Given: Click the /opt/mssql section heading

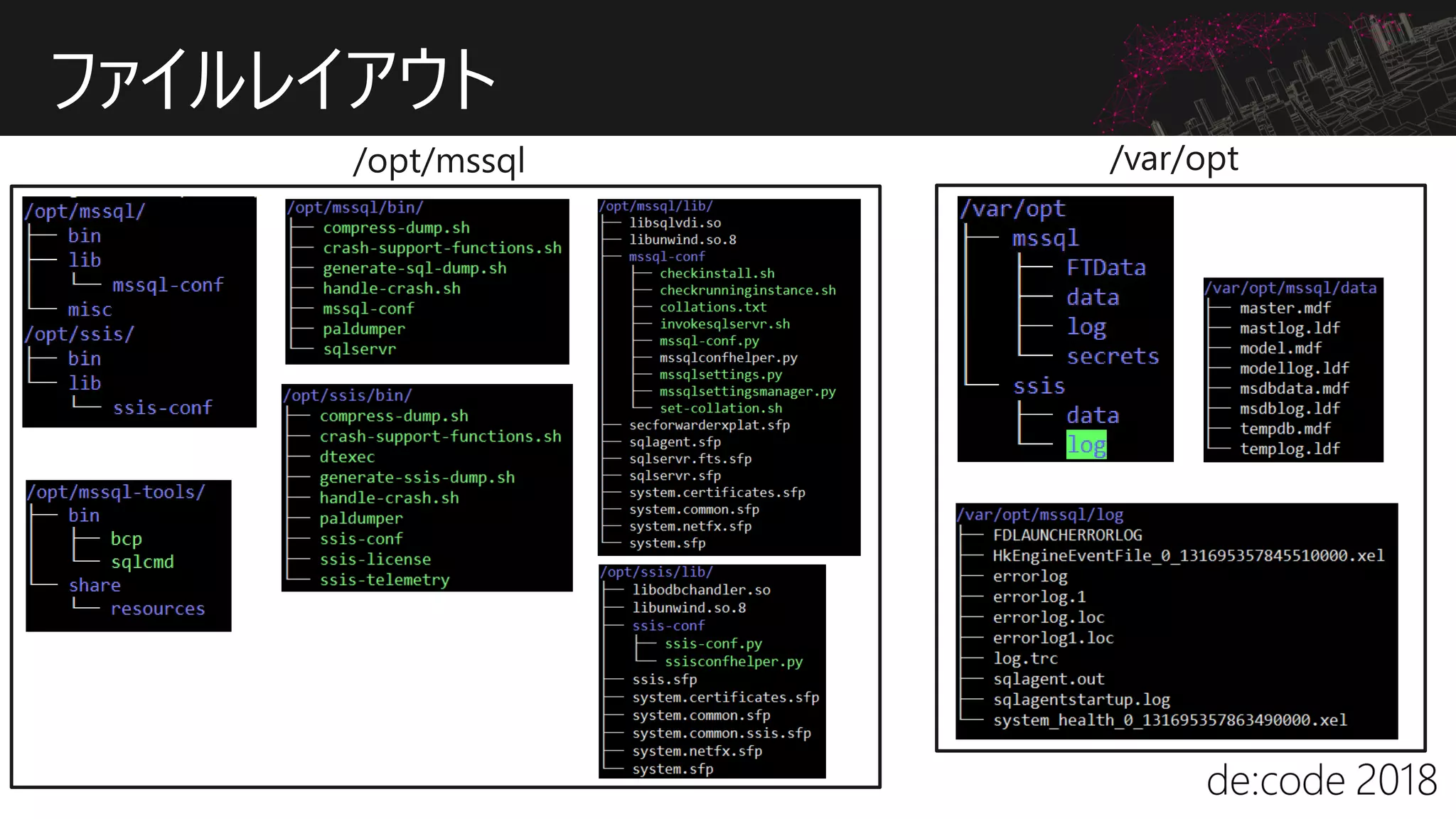Looking at the screenshot, I should (x=439, y=161).
